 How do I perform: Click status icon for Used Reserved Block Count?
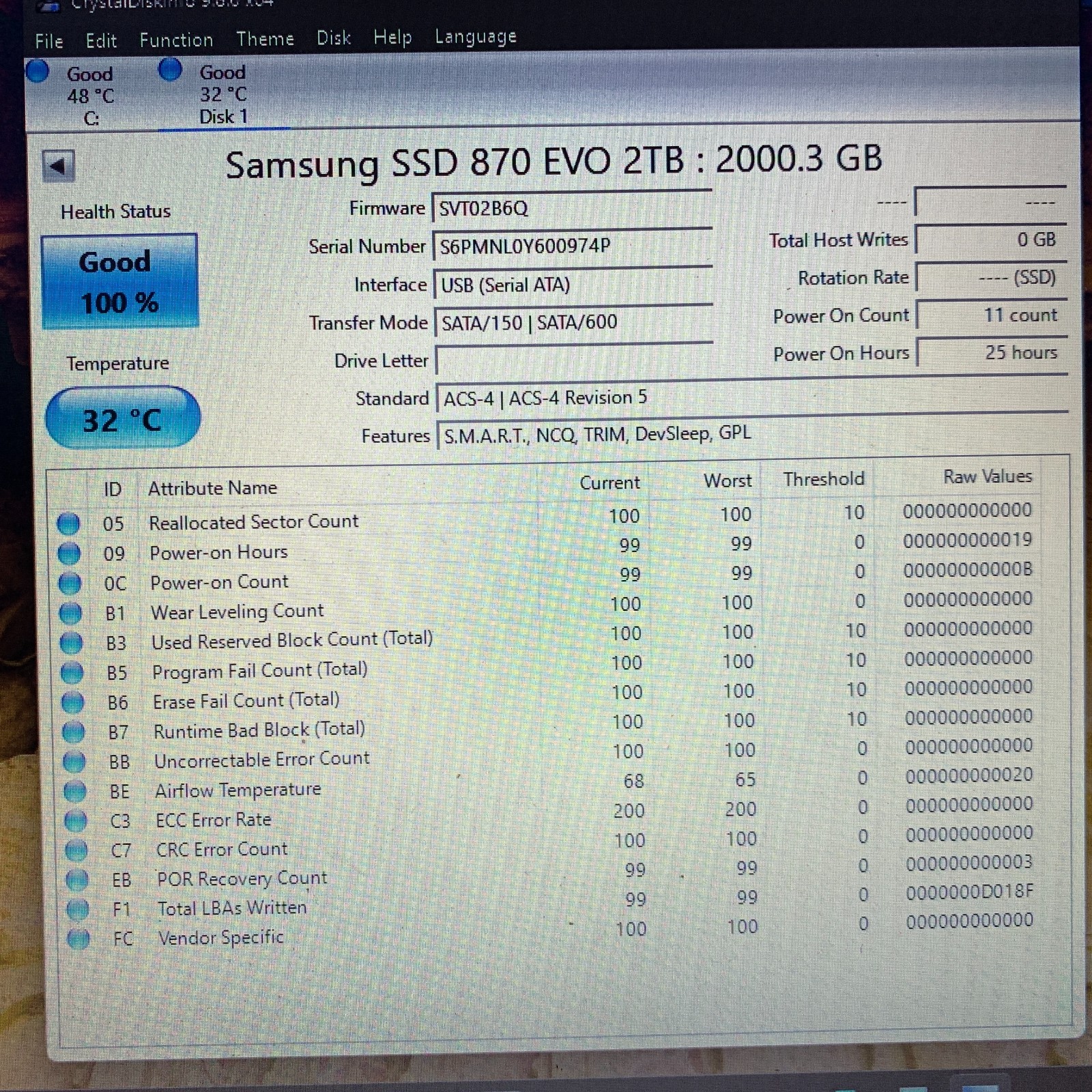[71, 643]
